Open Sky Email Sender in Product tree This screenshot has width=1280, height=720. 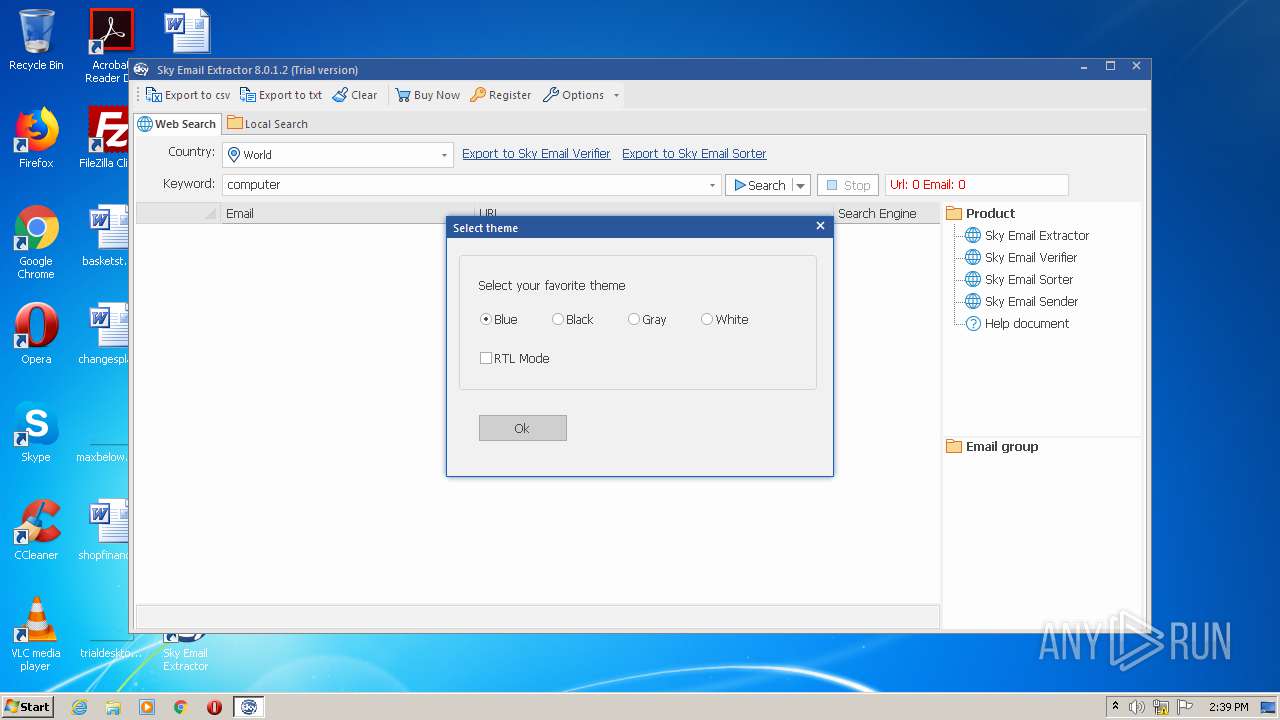click(x=1021, y=302)
